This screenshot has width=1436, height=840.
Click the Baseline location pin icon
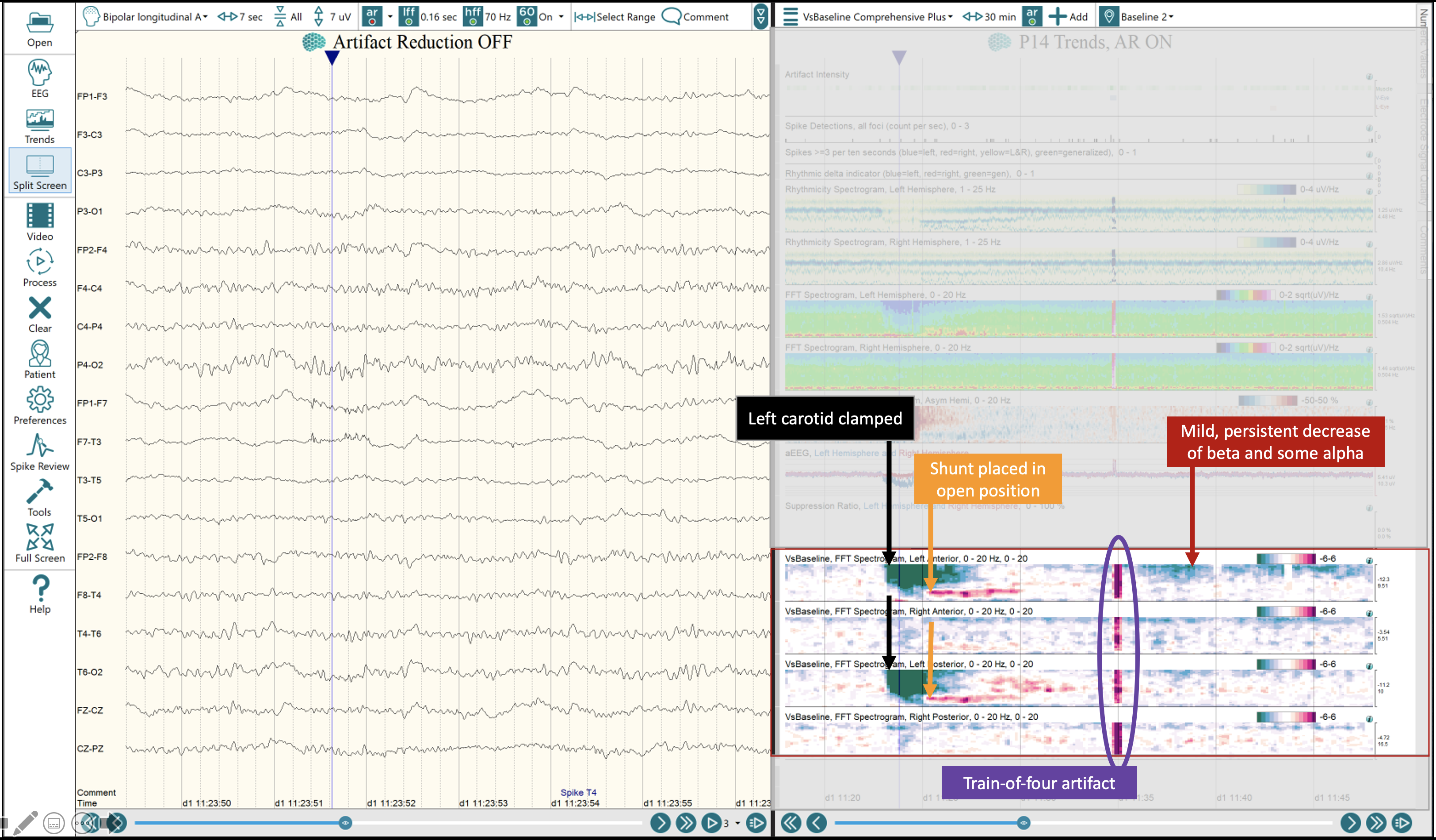(x=1108, y=16)
